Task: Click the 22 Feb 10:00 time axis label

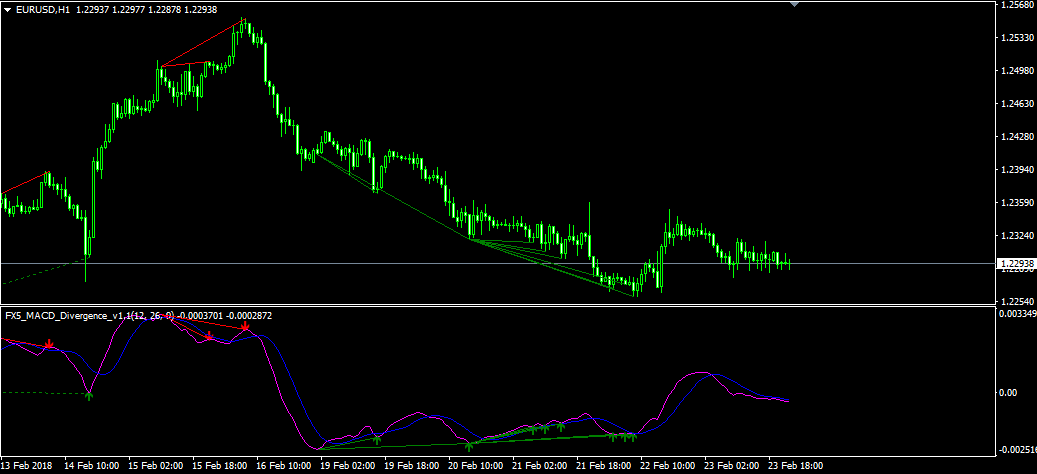Action: 665,467
